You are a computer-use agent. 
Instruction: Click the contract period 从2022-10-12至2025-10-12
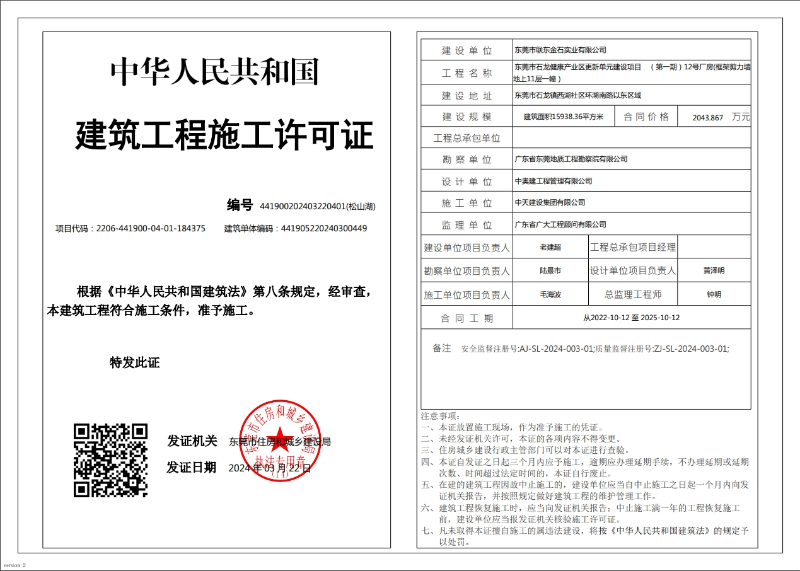632,317
